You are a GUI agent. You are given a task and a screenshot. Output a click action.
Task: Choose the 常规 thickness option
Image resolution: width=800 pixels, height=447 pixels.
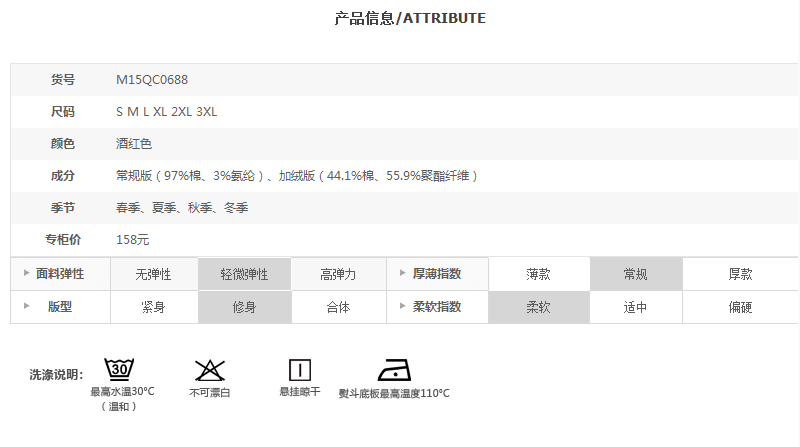[636, 274]
